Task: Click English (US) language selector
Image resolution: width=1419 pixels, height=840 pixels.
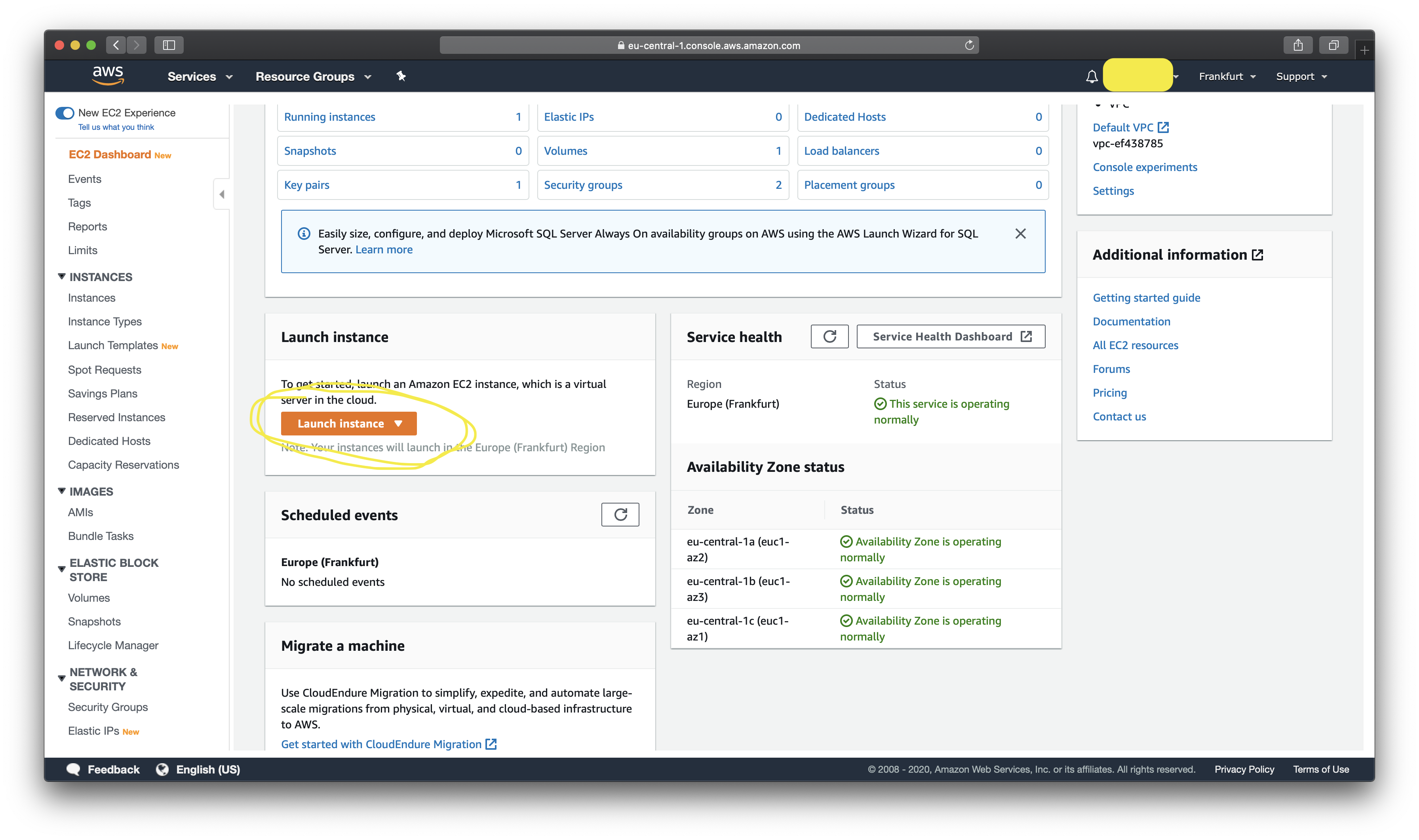Action: [208, 769]
